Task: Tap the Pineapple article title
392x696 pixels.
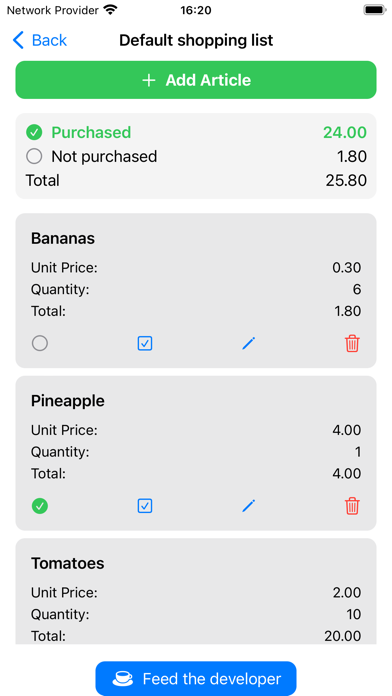Action: [68, 401]
